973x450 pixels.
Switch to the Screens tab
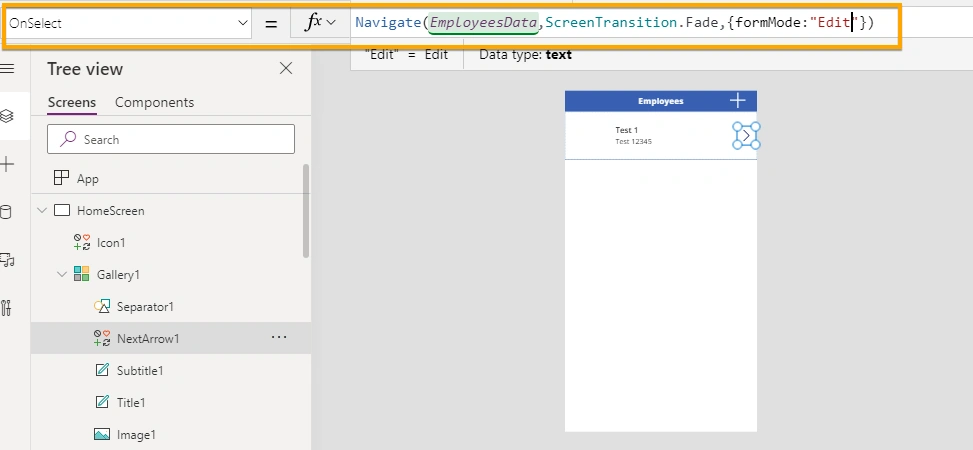tap(72, 102)
